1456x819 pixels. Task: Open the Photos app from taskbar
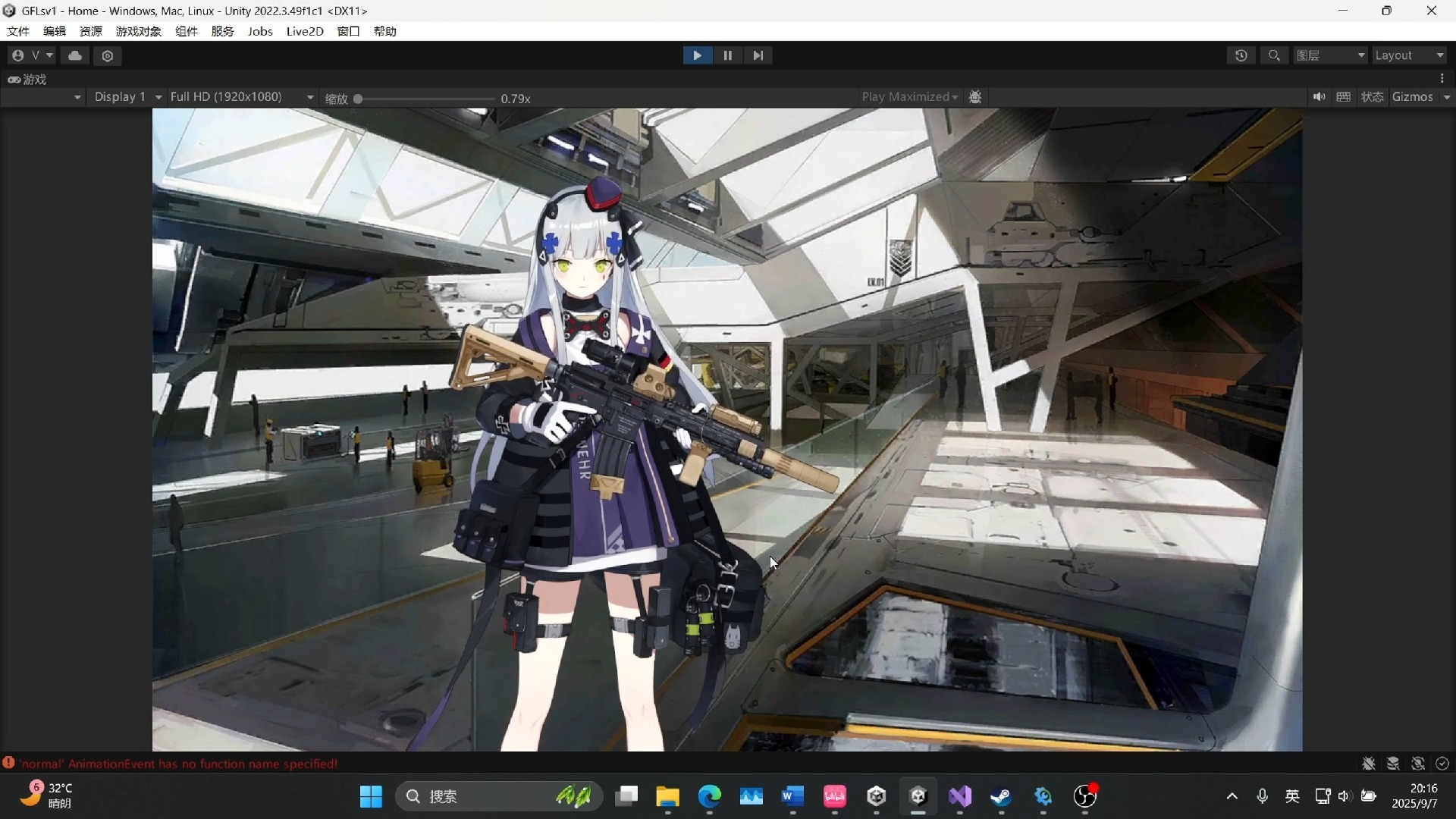(x=752, y=796)
